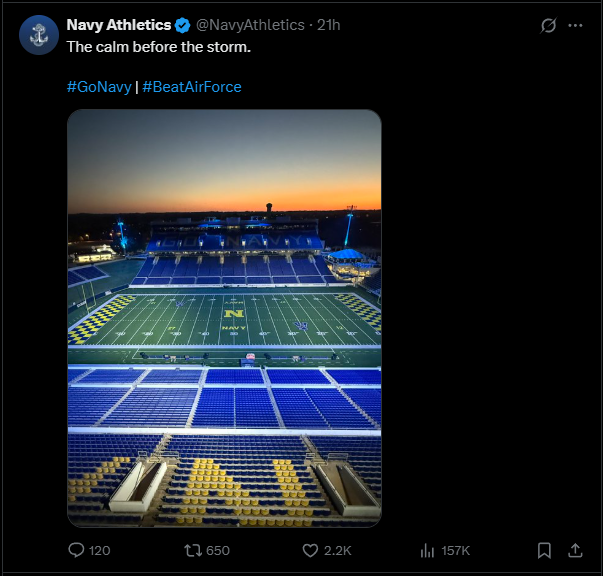Open the three-dot More menu
This screenshot has width=603, height=576.
coord(575,26)
